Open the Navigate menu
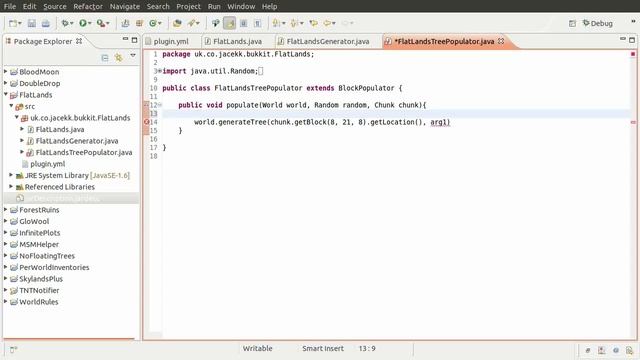The image size is (640, 360). coord(124,6)
